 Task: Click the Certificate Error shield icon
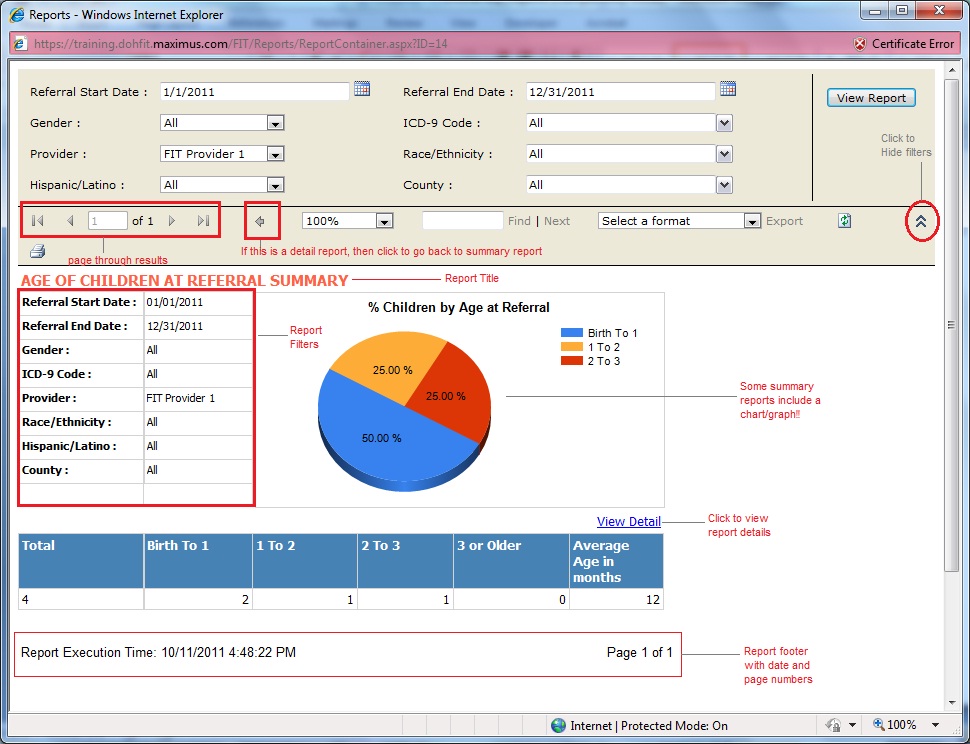pos(860,44)
